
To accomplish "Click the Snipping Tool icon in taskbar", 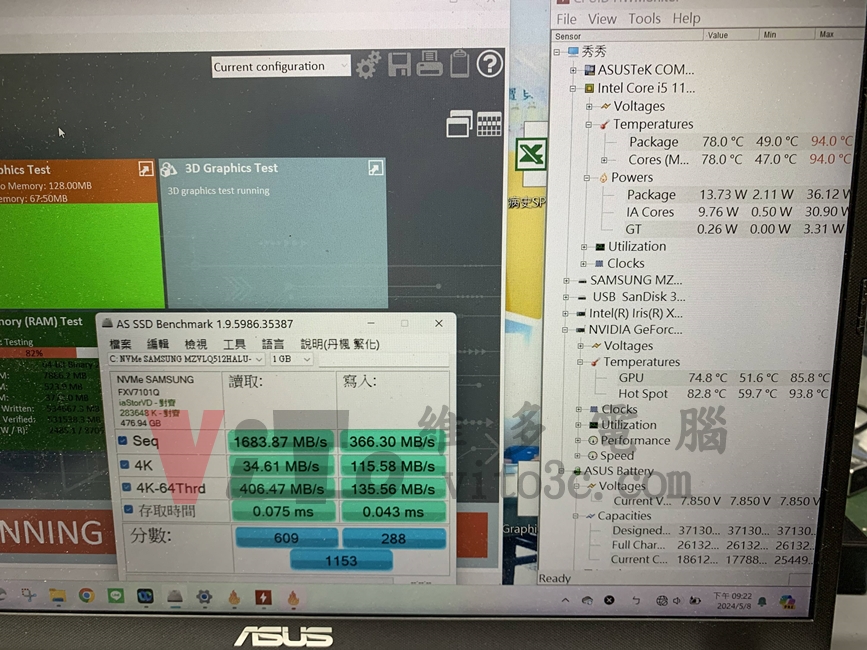I will pos(29,595).
